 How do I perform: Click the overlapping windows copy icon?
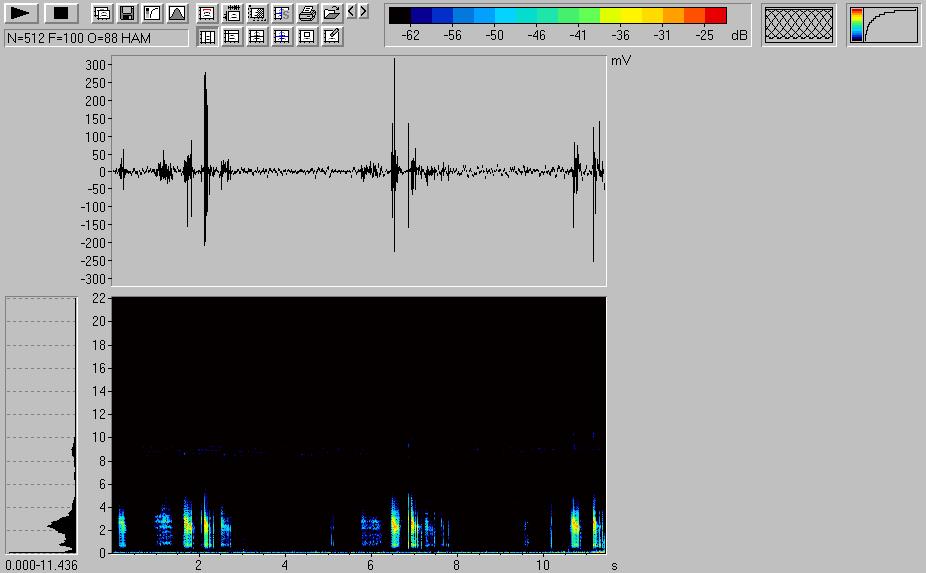(x=102, y=14)
